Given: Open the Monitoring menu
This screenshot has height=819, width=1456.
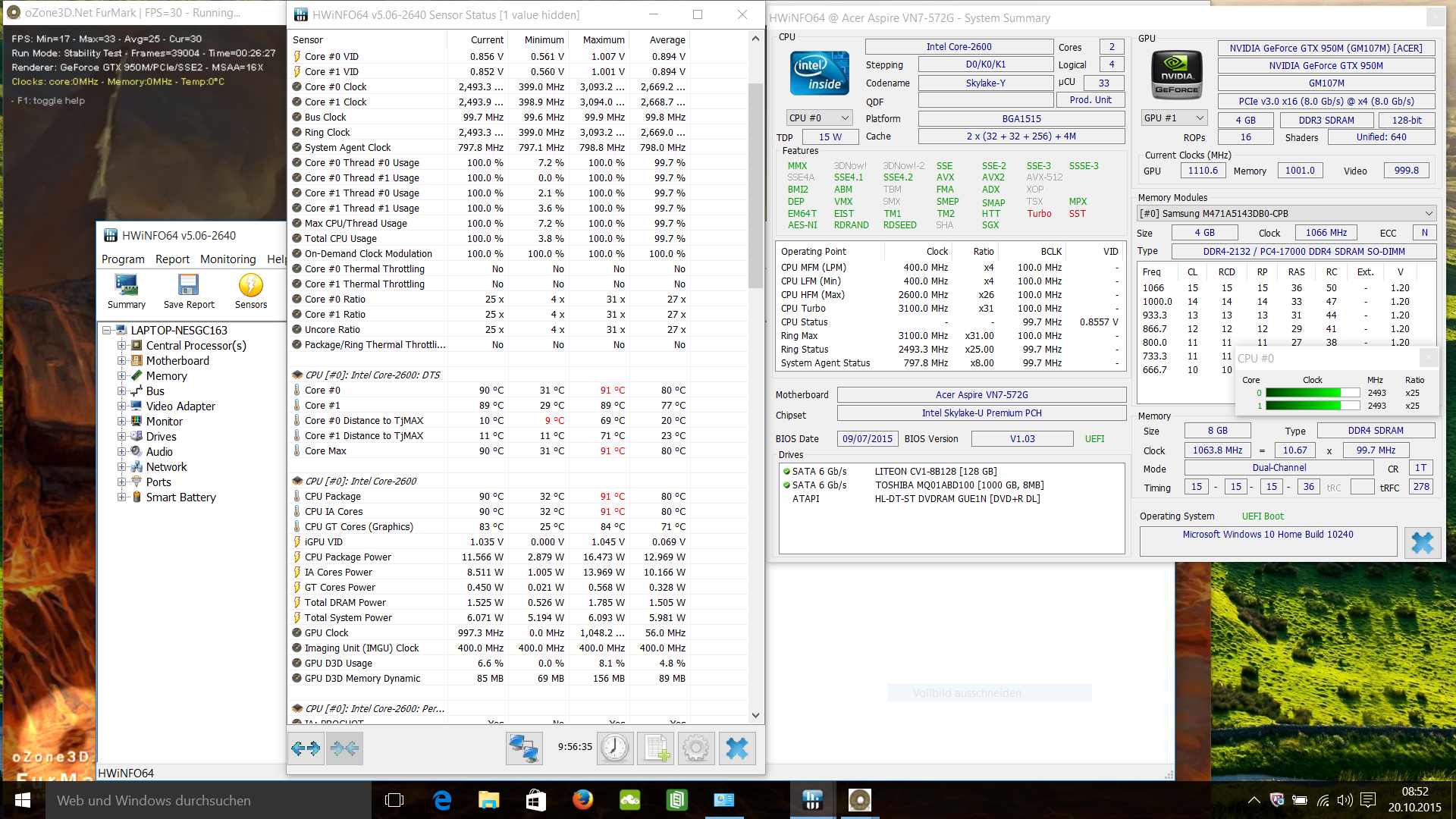Looking at the screenshot, I should pyautogui.click(x=227, y=259).
